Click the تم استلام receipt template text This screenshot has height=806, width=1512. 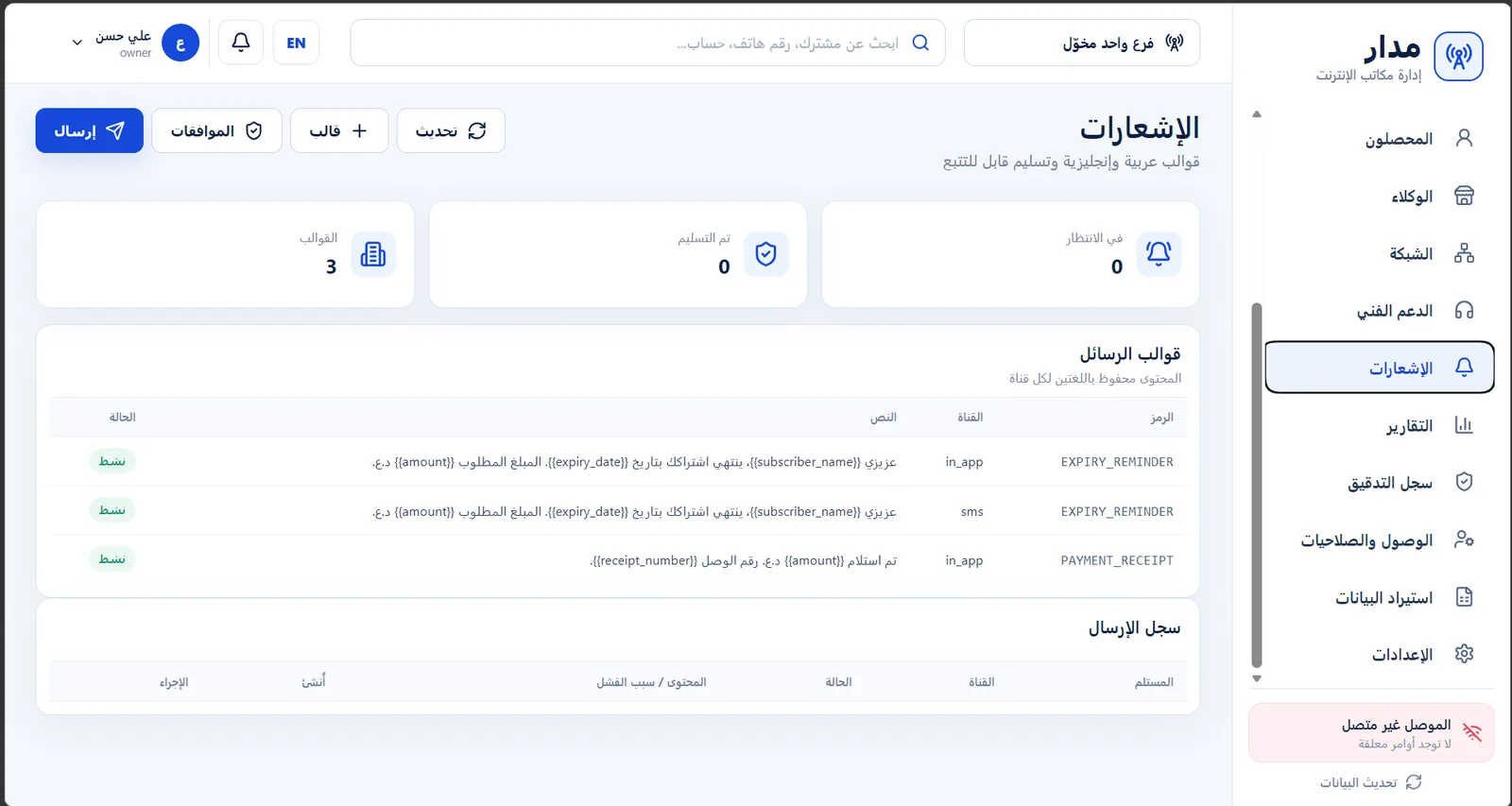(x=743, y=560)
